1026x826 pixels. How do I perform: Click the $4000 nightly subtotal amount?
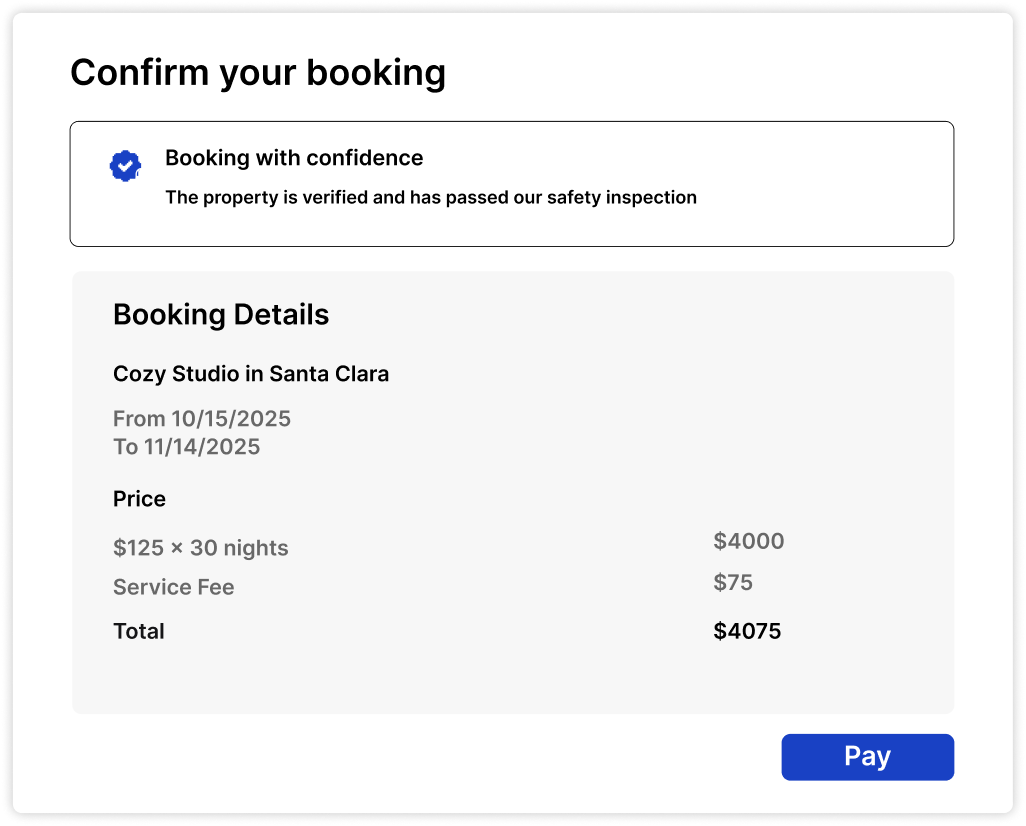[748, 541]
